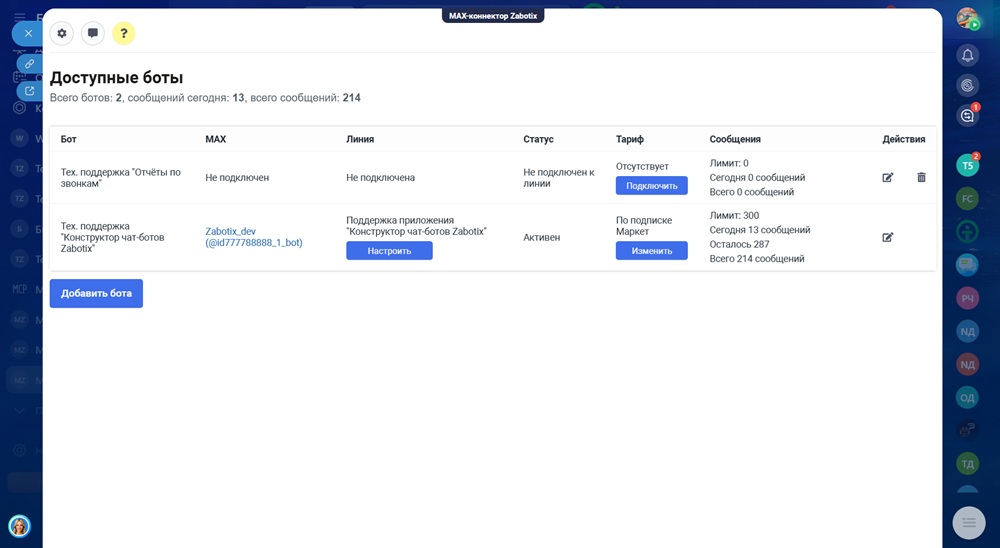Click the "MAX-коннектор Zabotix" title label
The height and width of the screenshot is (548, 1000).
493,16
